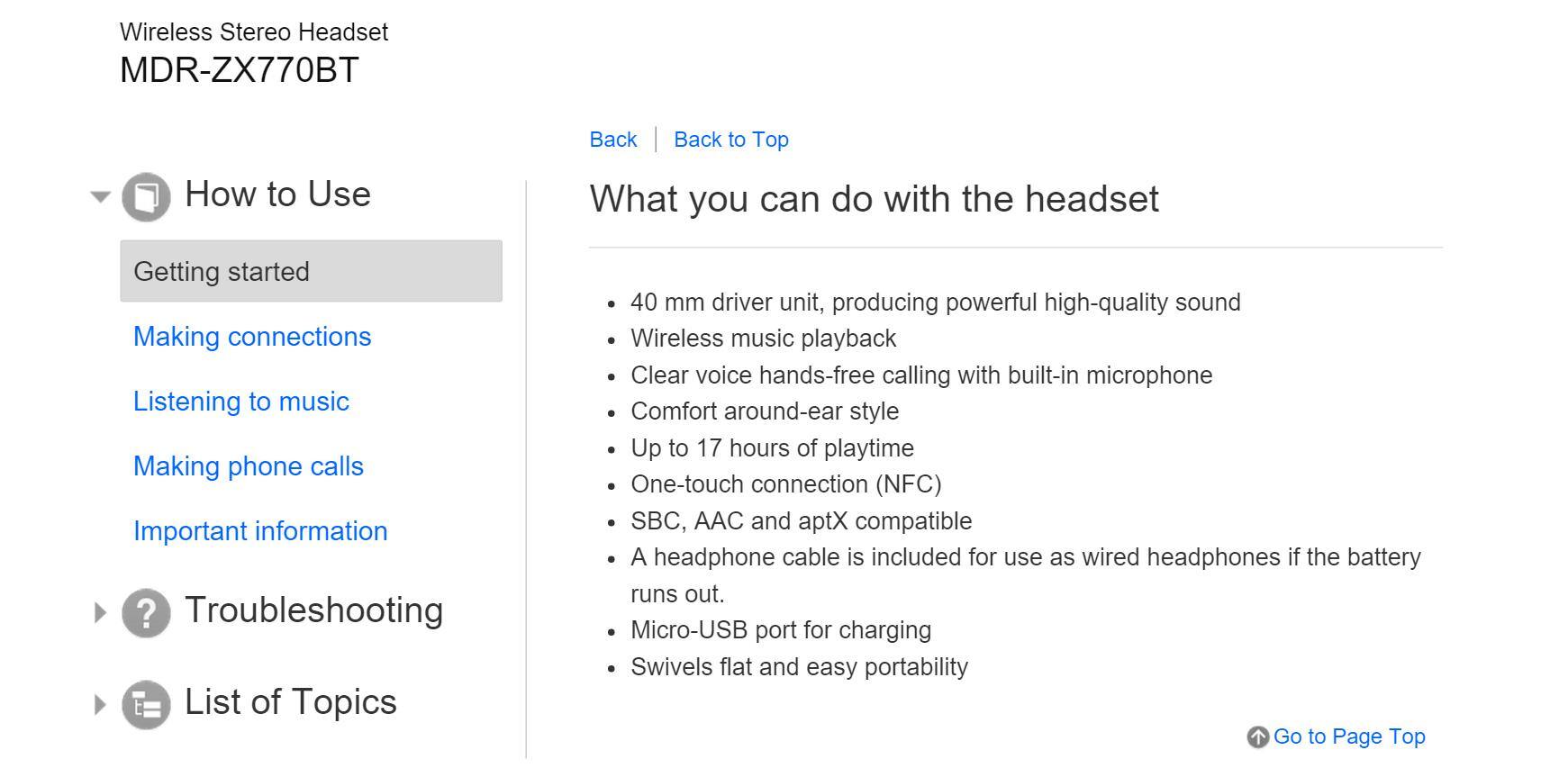Image resolution: width=1568 pixels, height=768 pixels.
Task: Click the How to Use book icon
Action: pos(146,196)
